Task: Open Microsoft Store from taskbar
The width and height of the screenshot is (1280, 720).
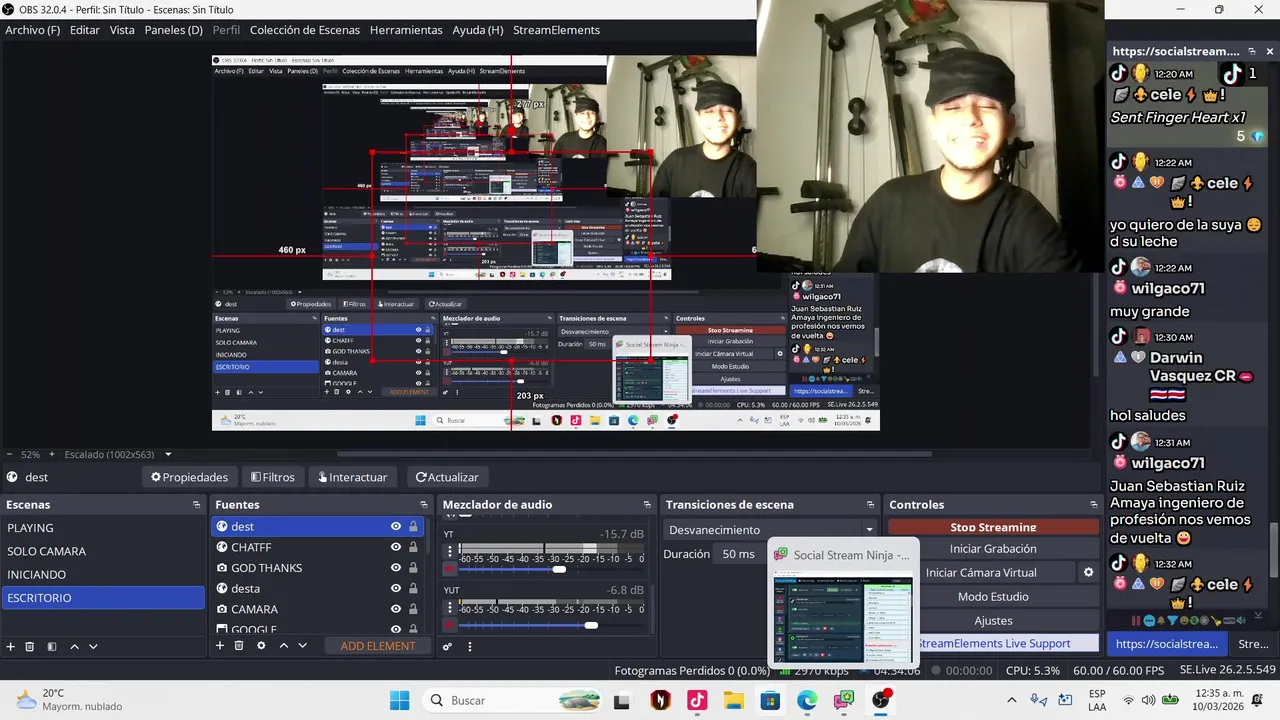Action: click(770, 700)
